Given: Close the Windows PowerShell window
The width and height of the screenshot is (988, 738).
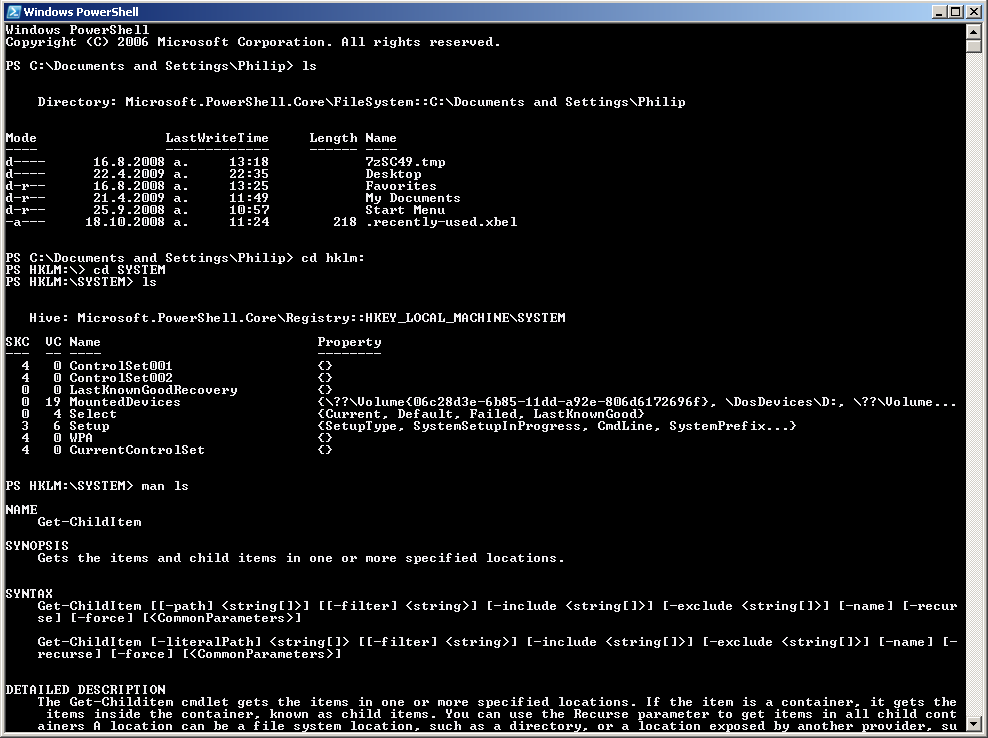Looking at the screenshot, I should (972, 11).
